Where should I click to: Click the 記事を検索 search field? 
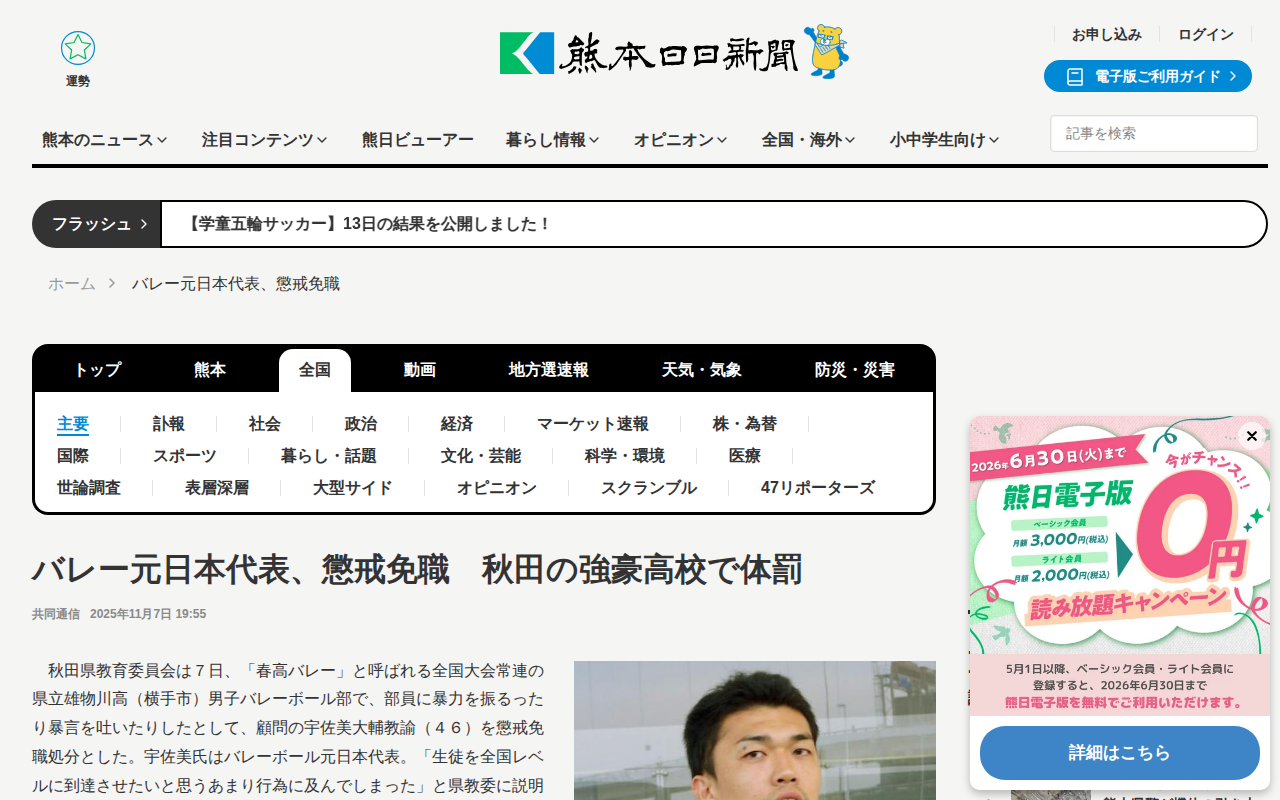tap(1154, 133)
